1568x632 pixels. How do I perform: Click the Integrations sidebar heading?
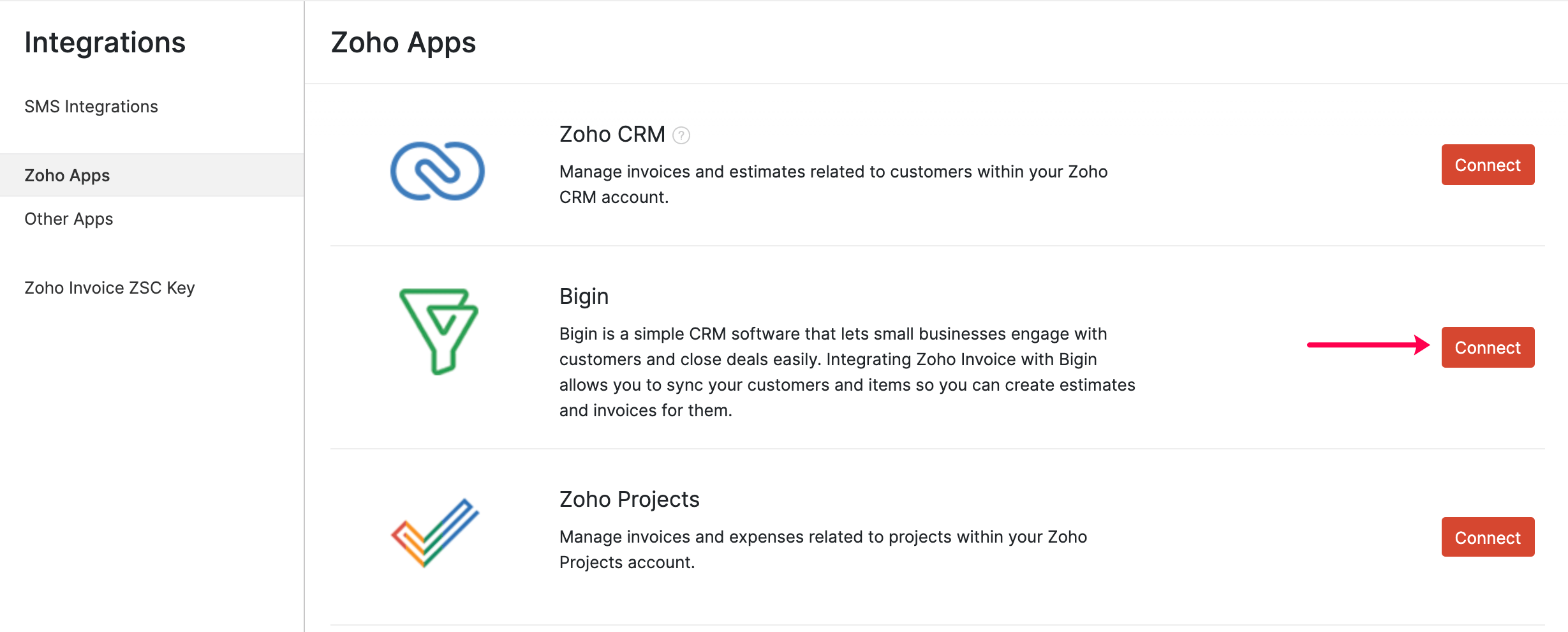pyautogui.click(x=105, y=43)
